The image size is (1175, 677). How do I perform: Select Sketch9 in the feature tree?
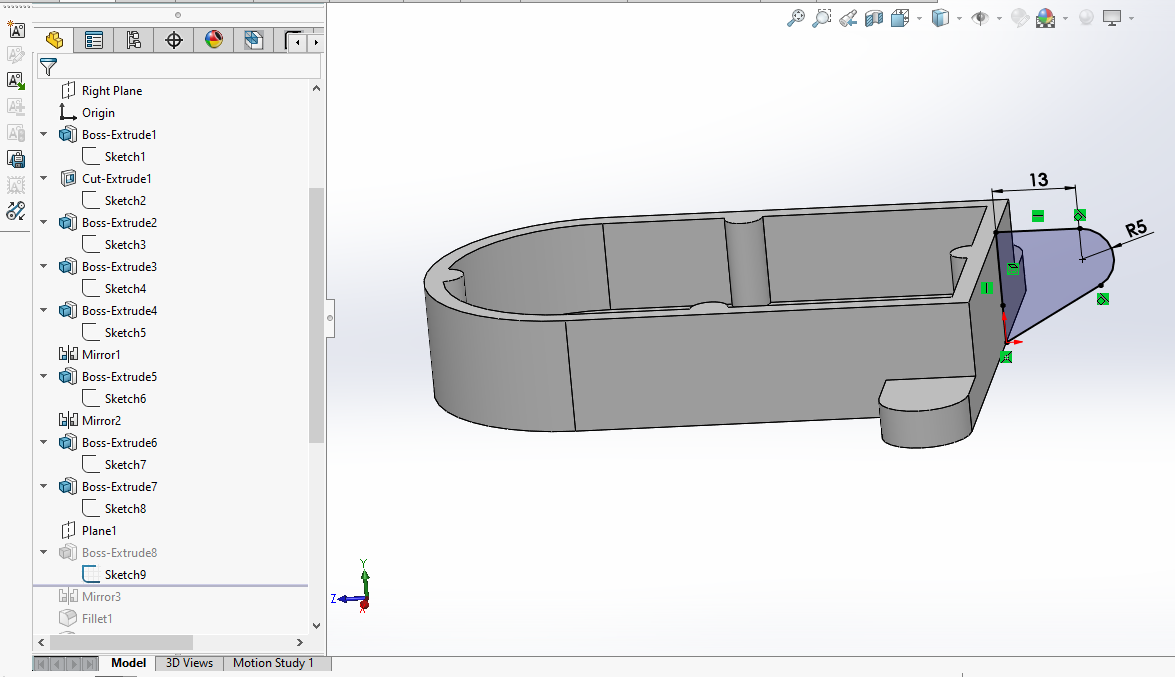(x=125, y=575)
